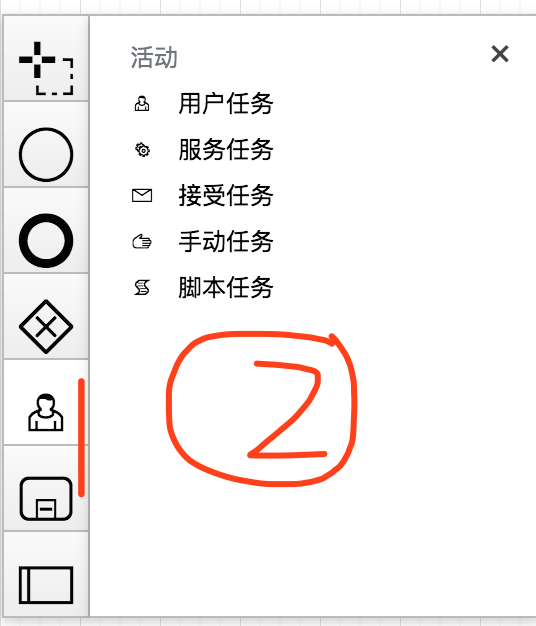
Task: Choose 用户任务 from the activity list
Action: (225, 104)
